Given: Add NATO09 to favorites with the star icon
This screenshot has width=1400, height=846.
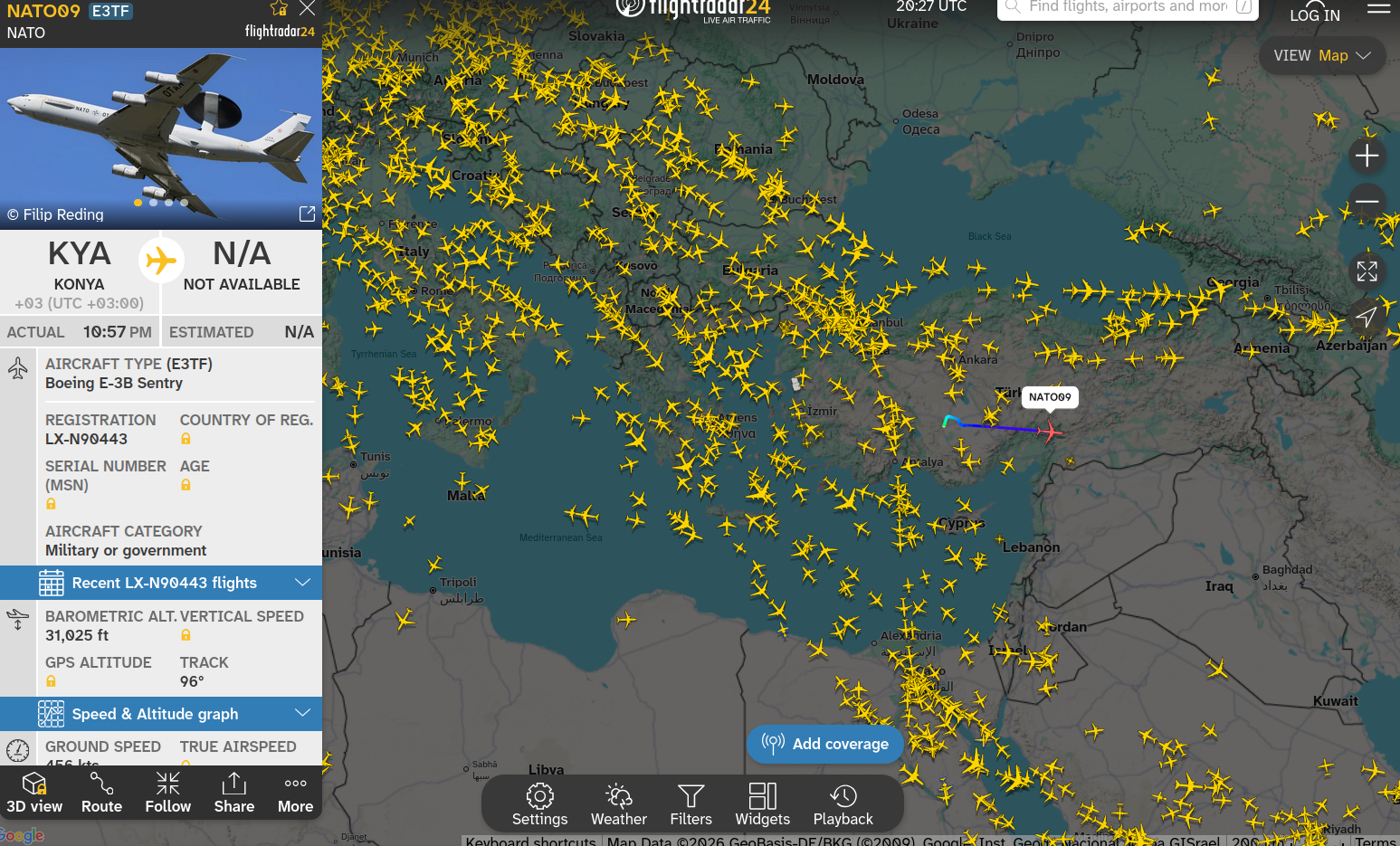Looking at the screenshot, I should tap(279, 8).
